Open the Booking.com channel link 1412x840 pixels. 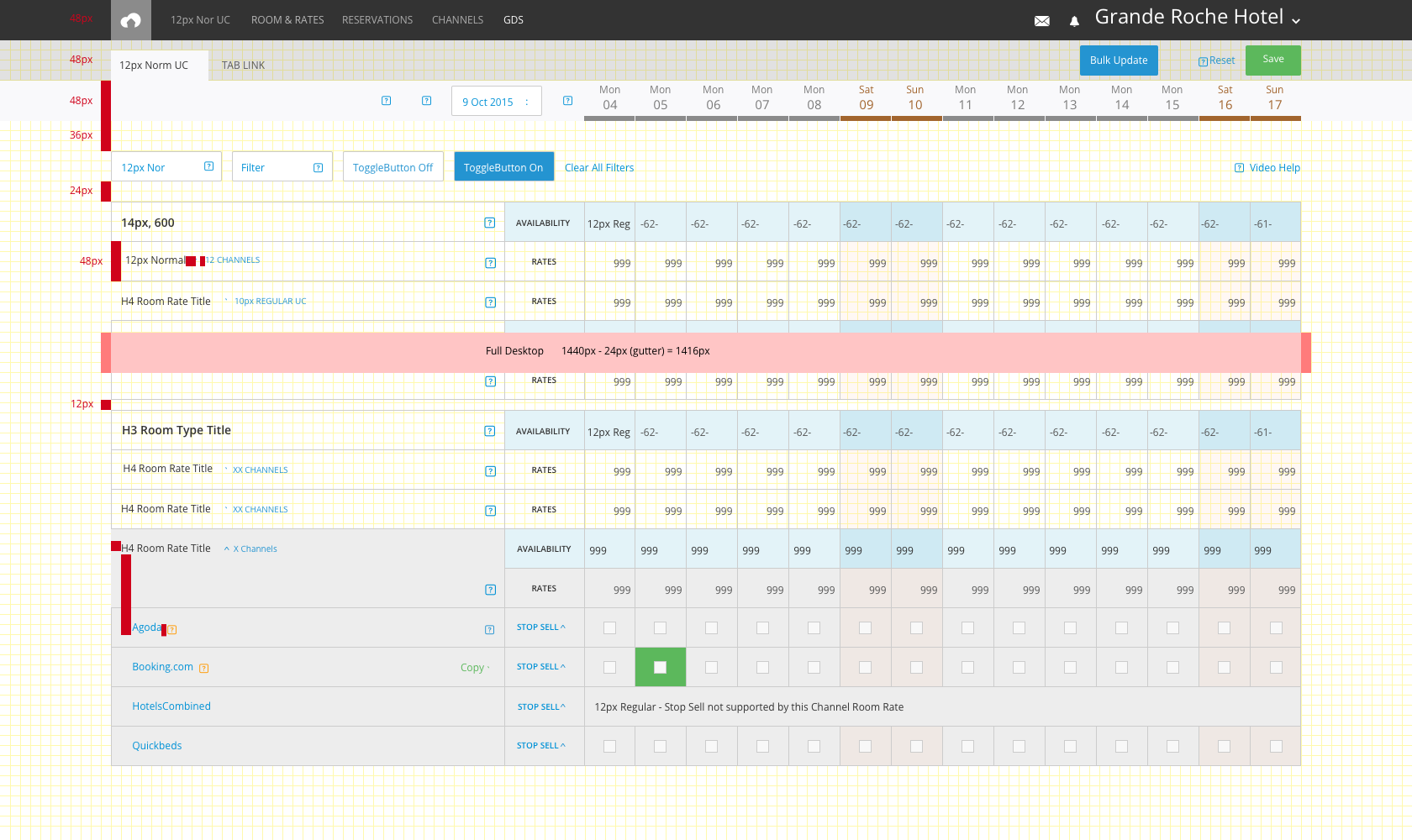(x=162, y=667)
